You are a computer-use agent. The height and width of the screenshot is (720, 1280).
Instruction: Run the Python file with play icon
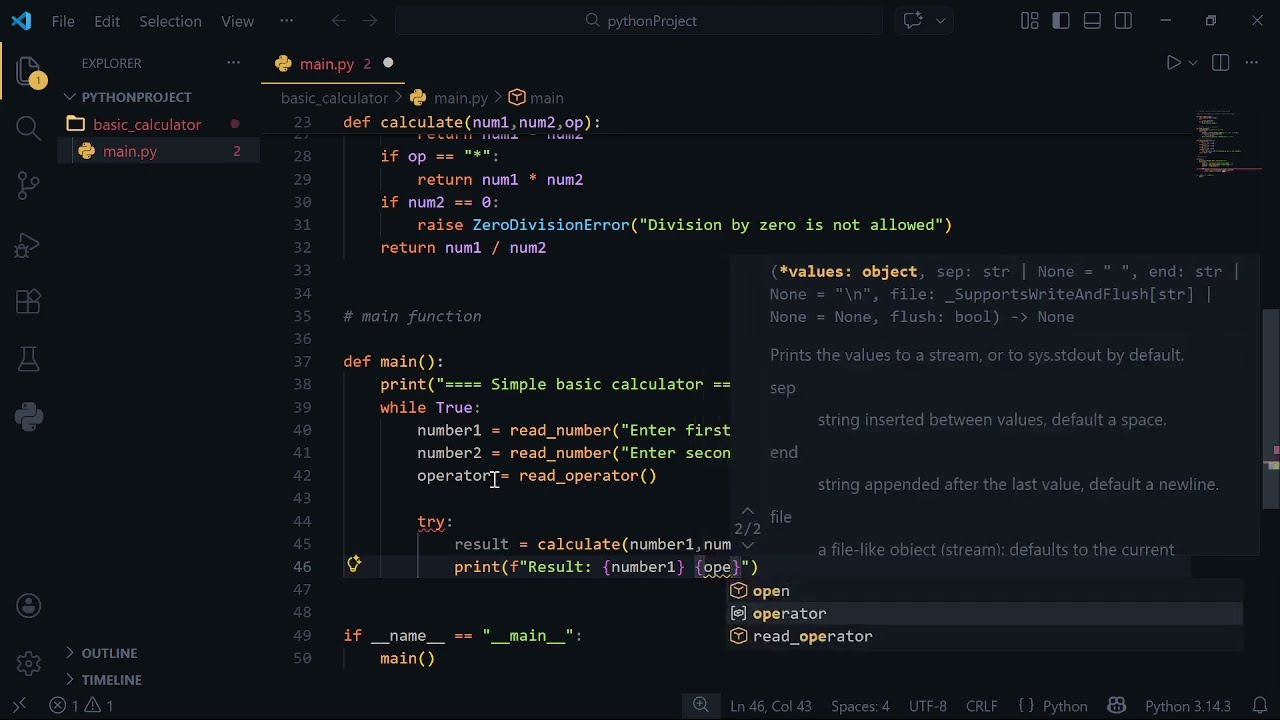(x=1173, y=63)
